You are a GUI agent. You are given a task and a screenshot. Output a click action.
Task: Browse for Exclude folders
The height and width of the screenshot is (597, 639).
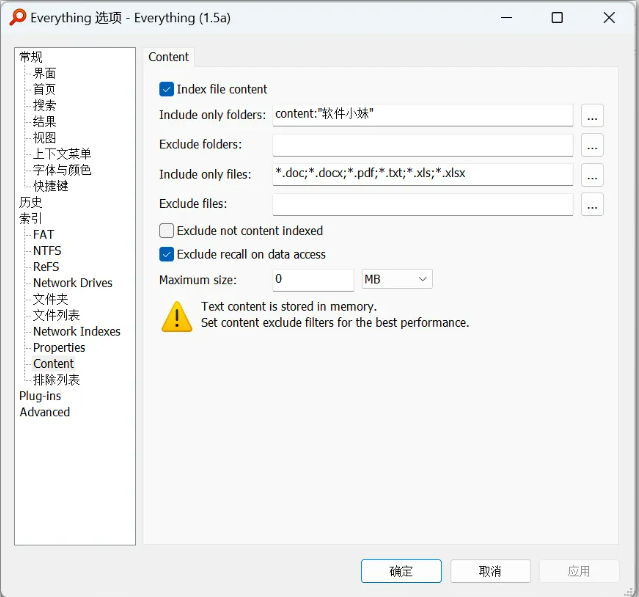[592, 146]
